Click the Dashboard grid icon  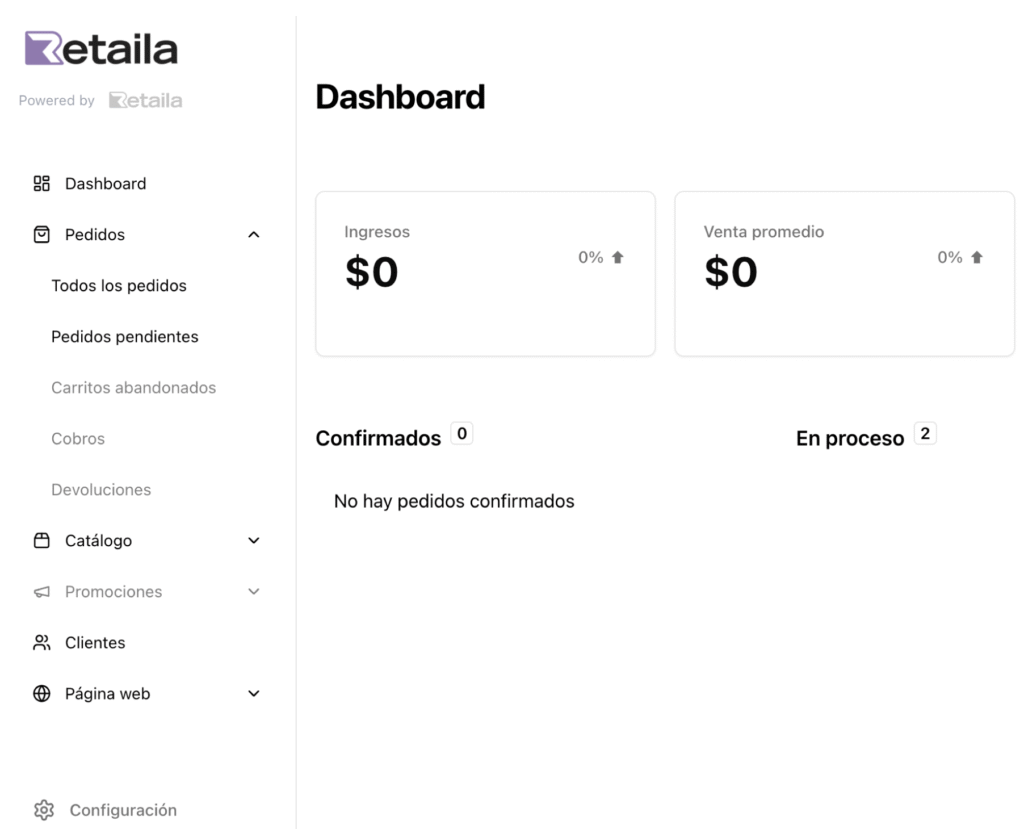click(x=42, y=184)
